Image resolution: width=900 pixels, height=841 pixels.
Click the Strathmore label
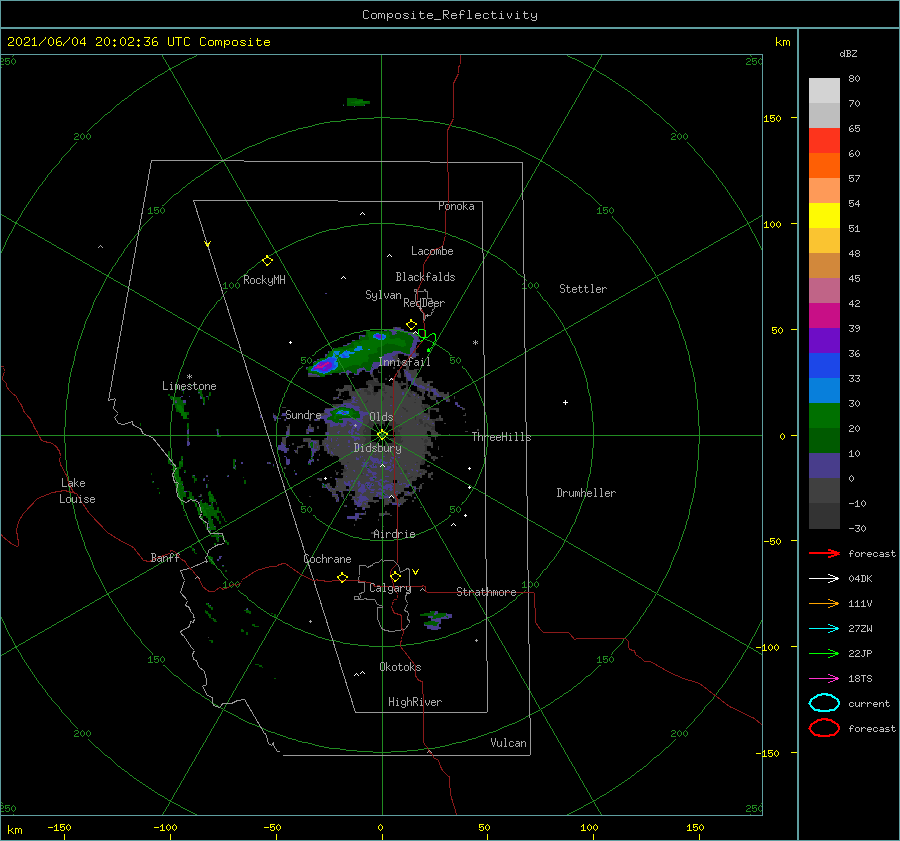tap(486, 592)
